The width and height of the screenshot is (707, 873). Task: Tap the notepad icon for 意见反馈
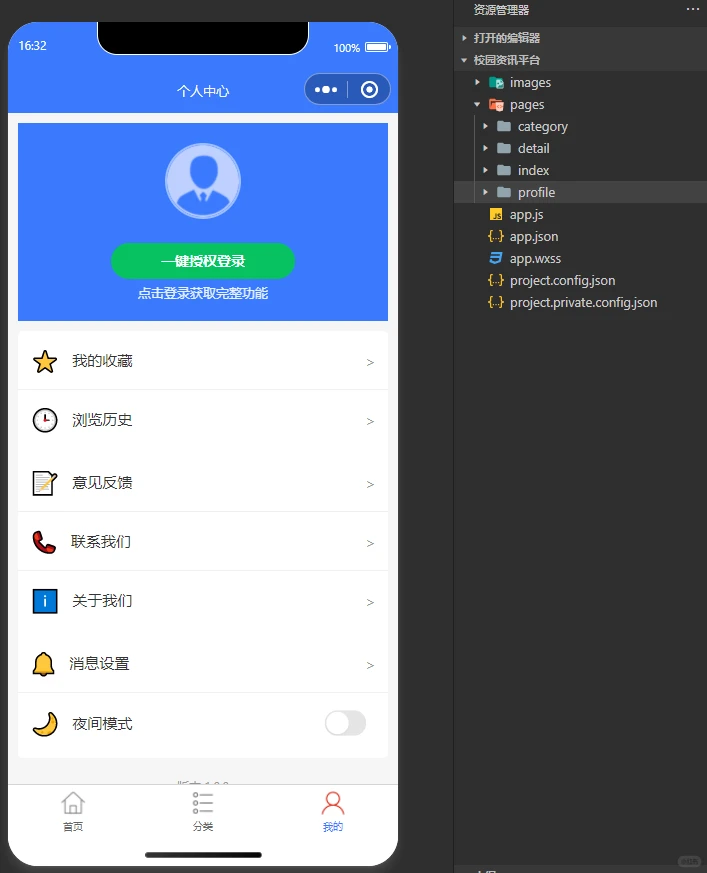pyautogui.click(x=45, y=483)
